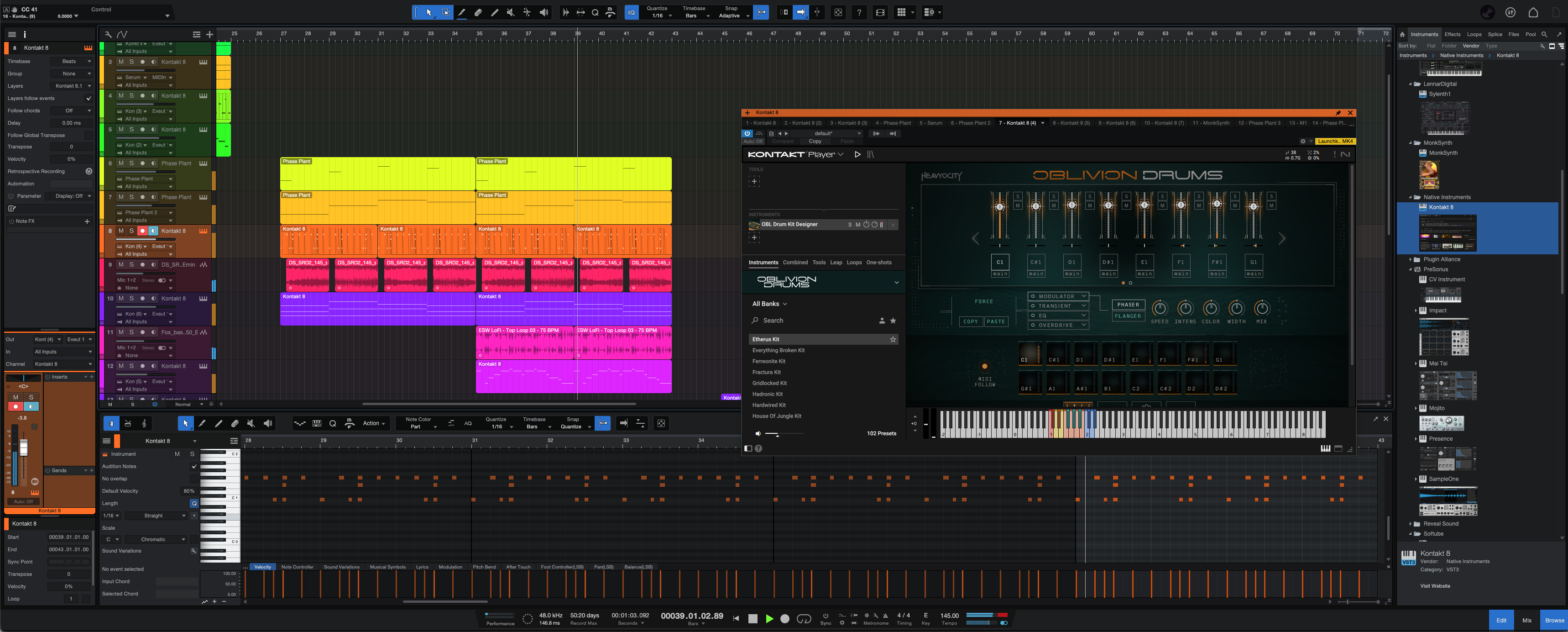Screen dimensions: 1568x632
Task: Follow the Visit Website link
Action: [1435, 586]
